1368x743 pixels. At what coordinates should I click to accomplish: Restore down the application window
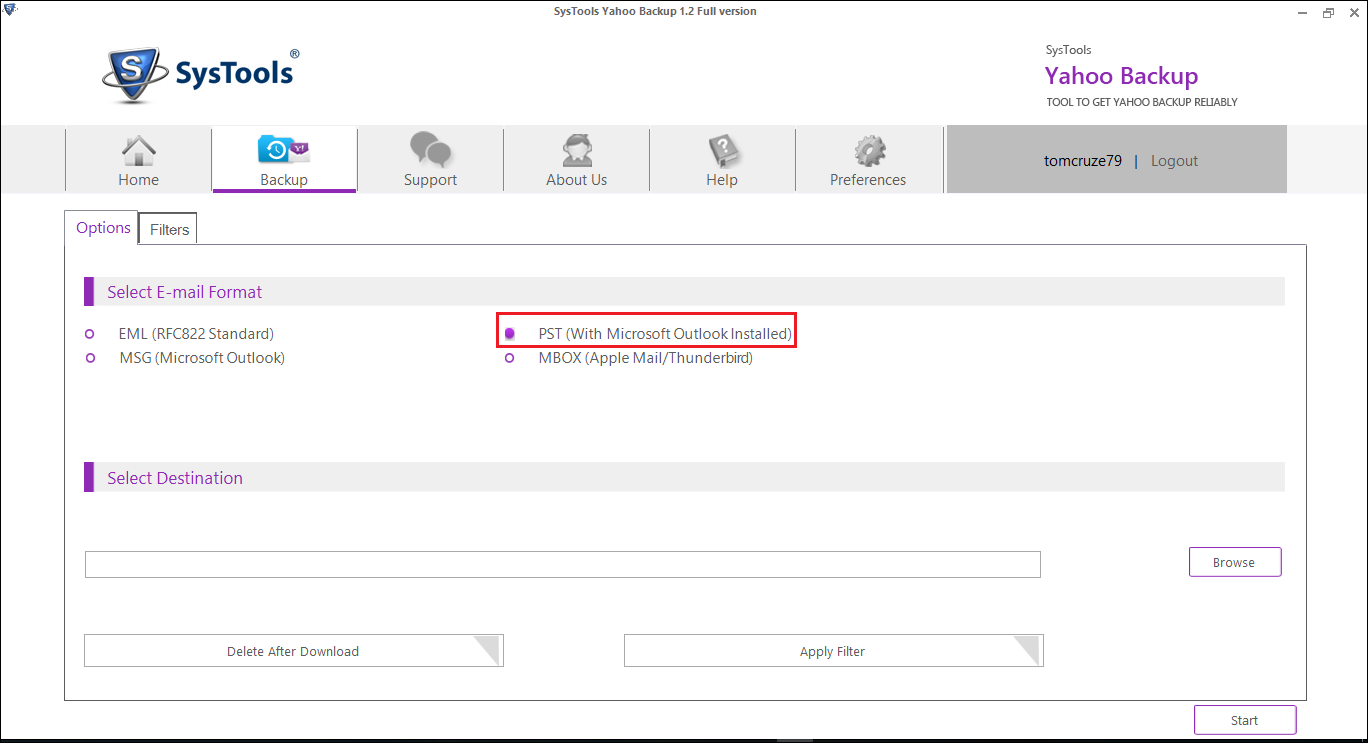[x=1328, y=12]
